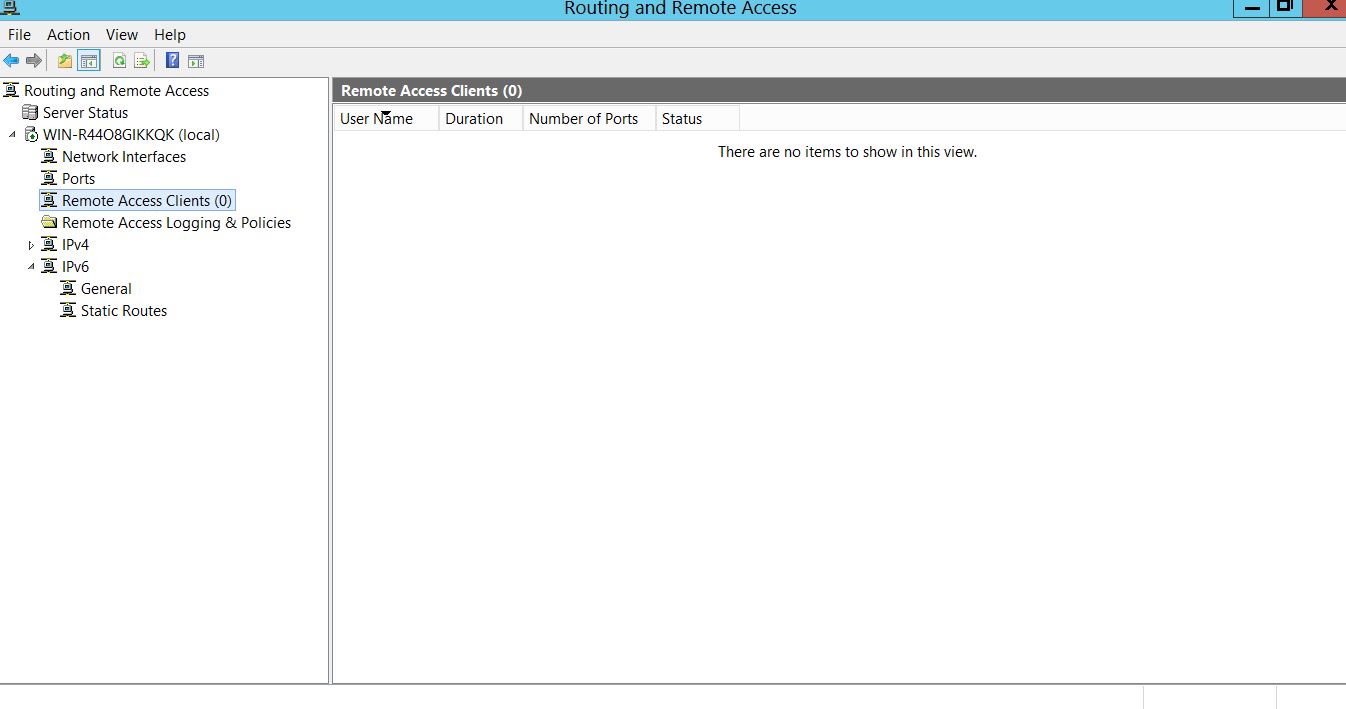Select Ports in the console tree
This screenshot has width=1346, height=709.
coord(78,179)
